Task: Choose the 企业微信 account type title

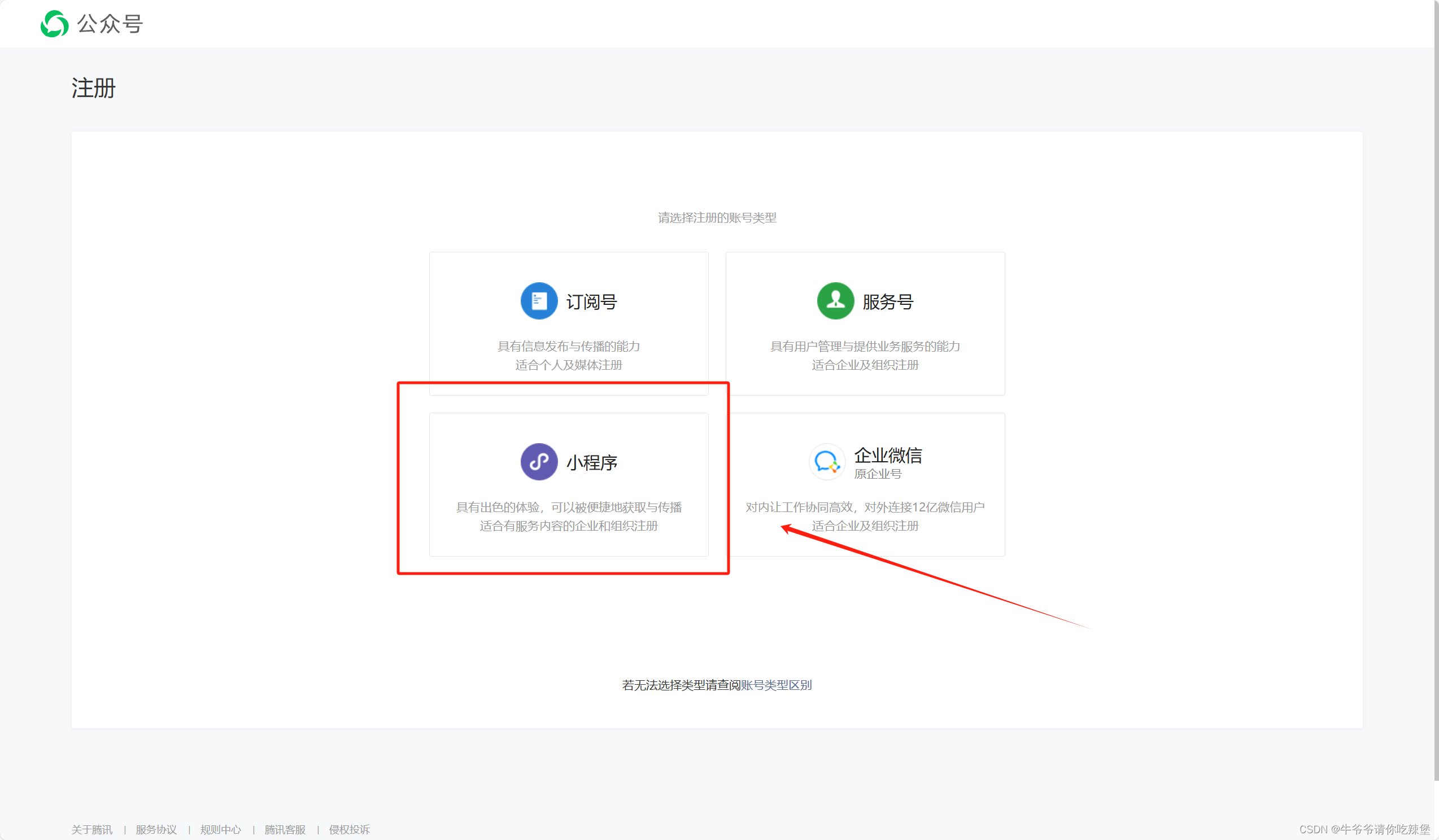Action: tap(887, 456)
